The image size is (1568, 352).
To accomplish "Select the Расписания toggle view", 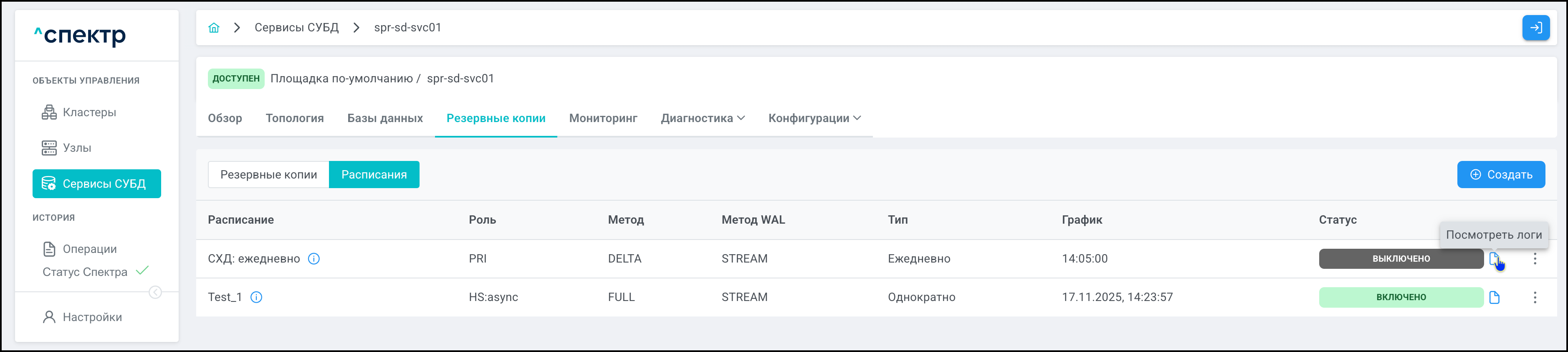I will pos(374,174).
